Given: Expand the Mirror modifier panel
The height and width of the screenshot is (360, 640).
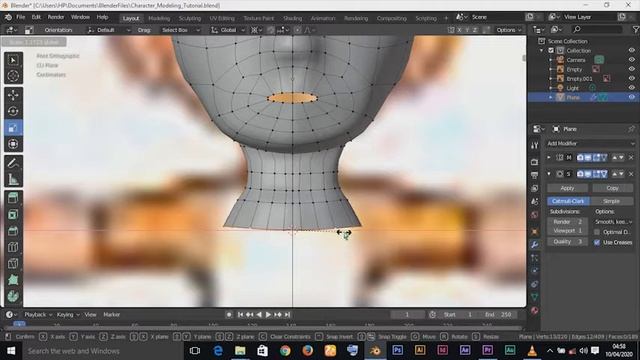Looking at the screenshot, I should tap(549, 158).
